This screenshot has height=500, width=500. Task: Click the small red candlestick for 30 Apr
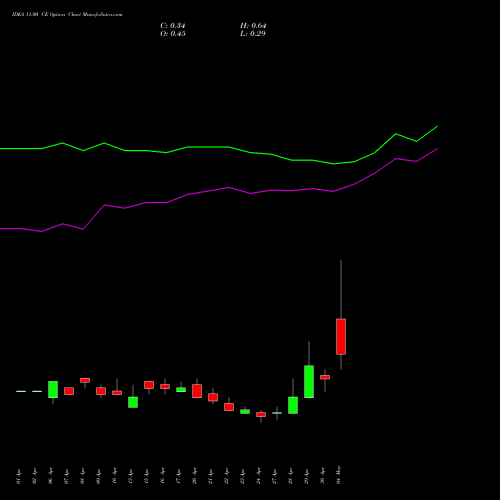(325, 377)
